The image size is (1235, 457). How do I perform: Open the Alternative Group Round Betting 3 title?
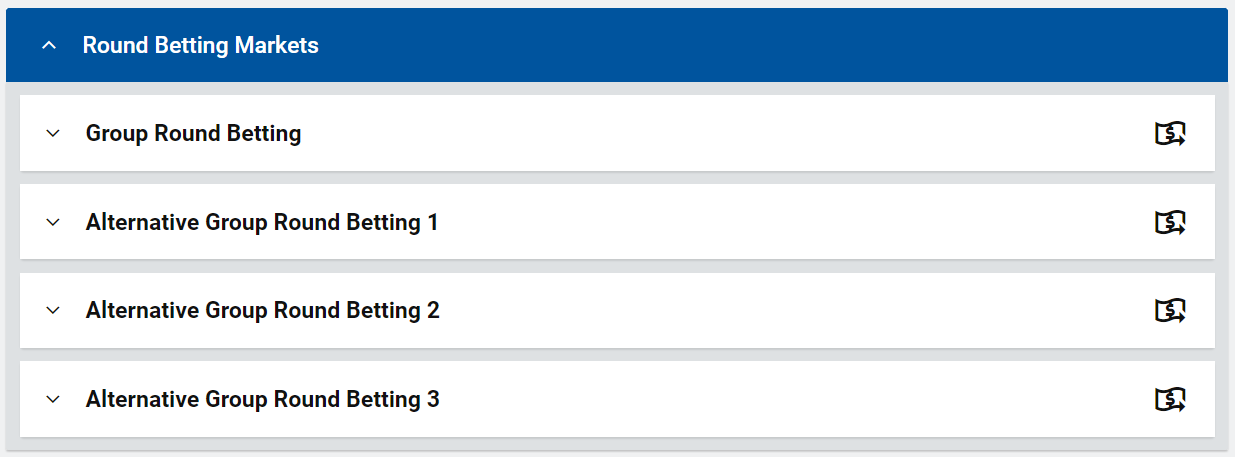pyautogui.click(x=262, y=399)
